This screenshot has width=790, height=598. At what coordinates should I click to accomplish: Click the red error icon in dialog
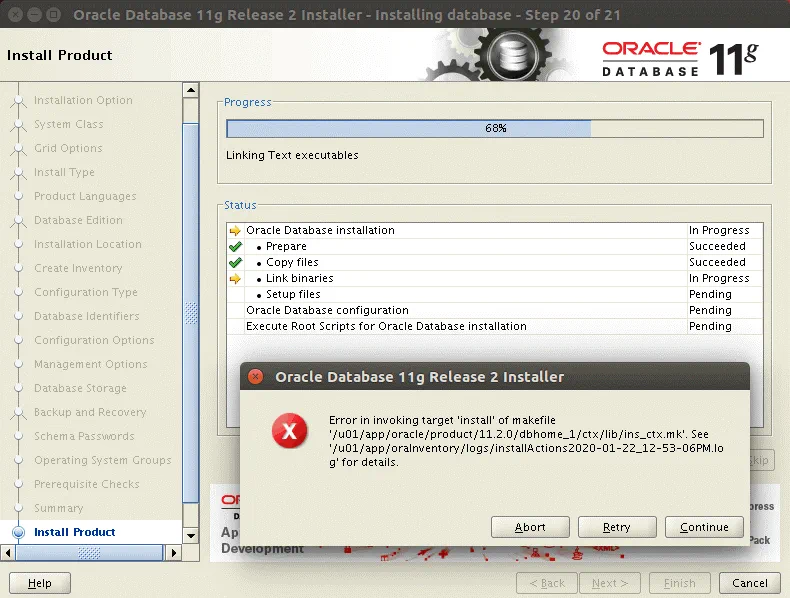coord(289,432)
